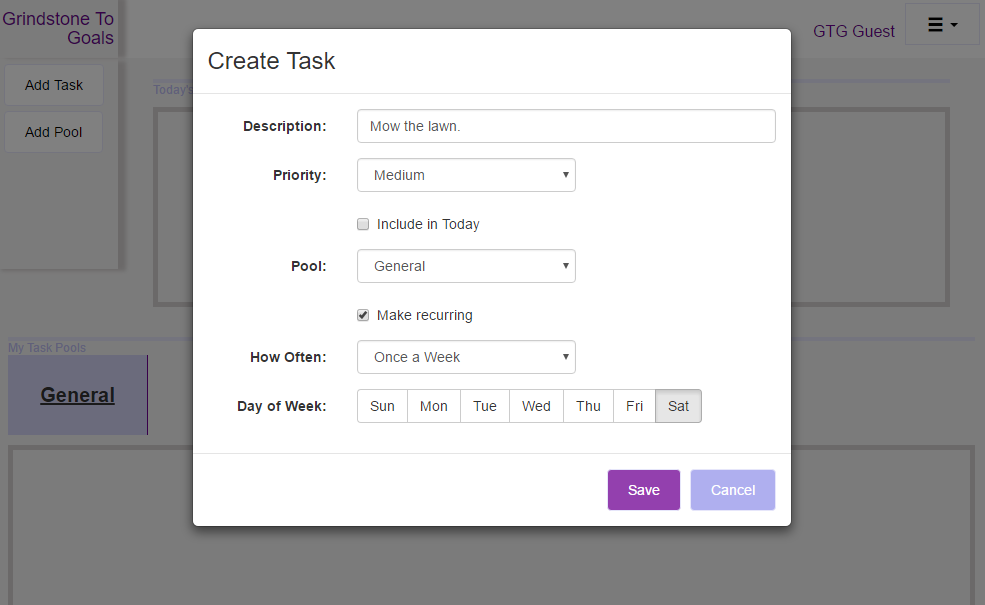Select Sat as day of week
The width and height of the screenshot is (985, 605).
678,406
